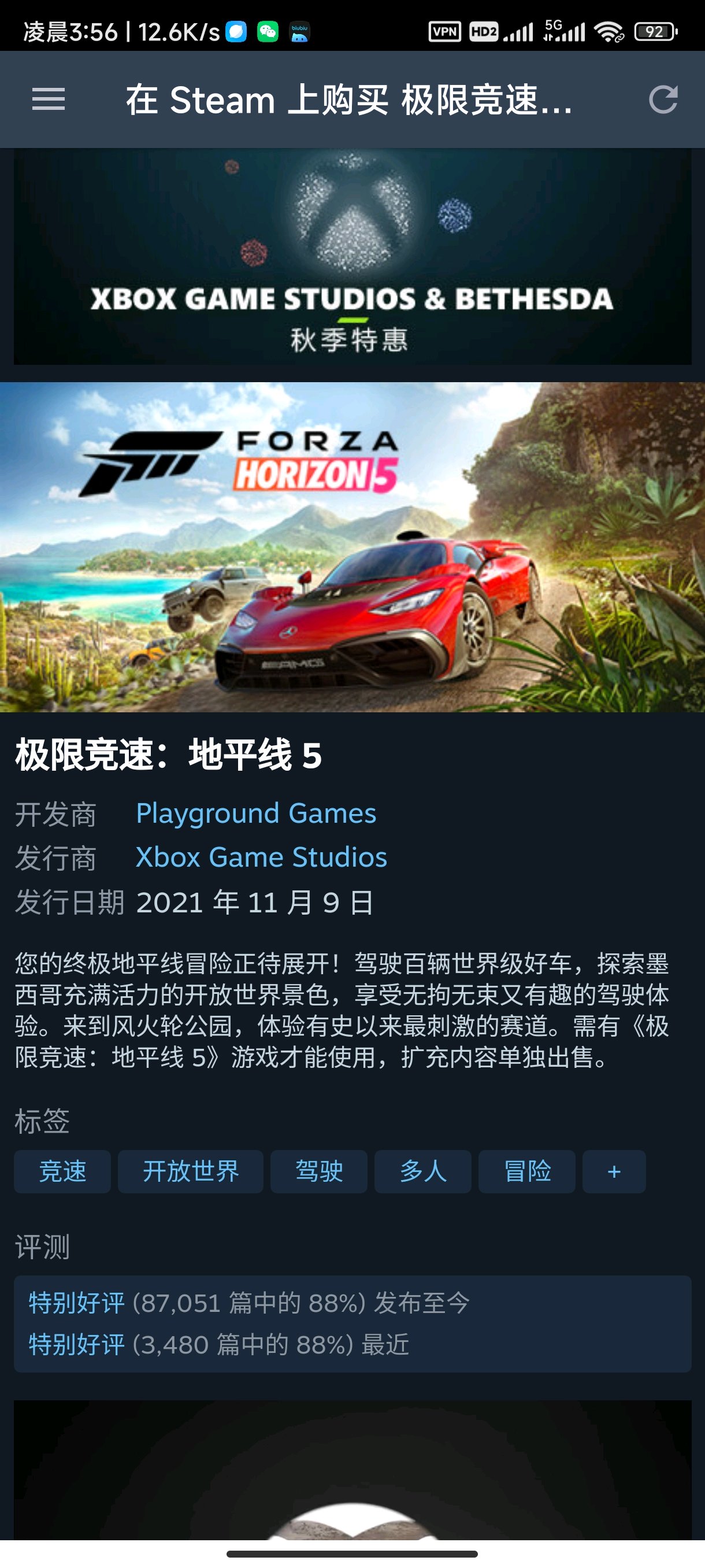This screenshot has width=705, height=1568.
Task: Select the 冒险 tag
Action: tap(527, 1171)
